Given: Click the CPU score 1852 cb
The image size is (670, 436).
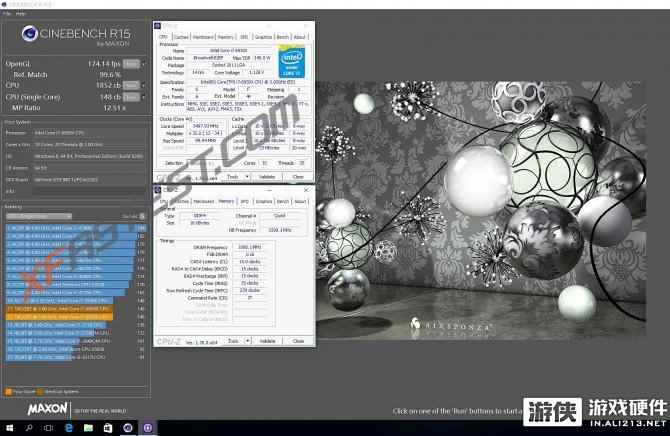Looking at the screenshot, I should point(109,85).
